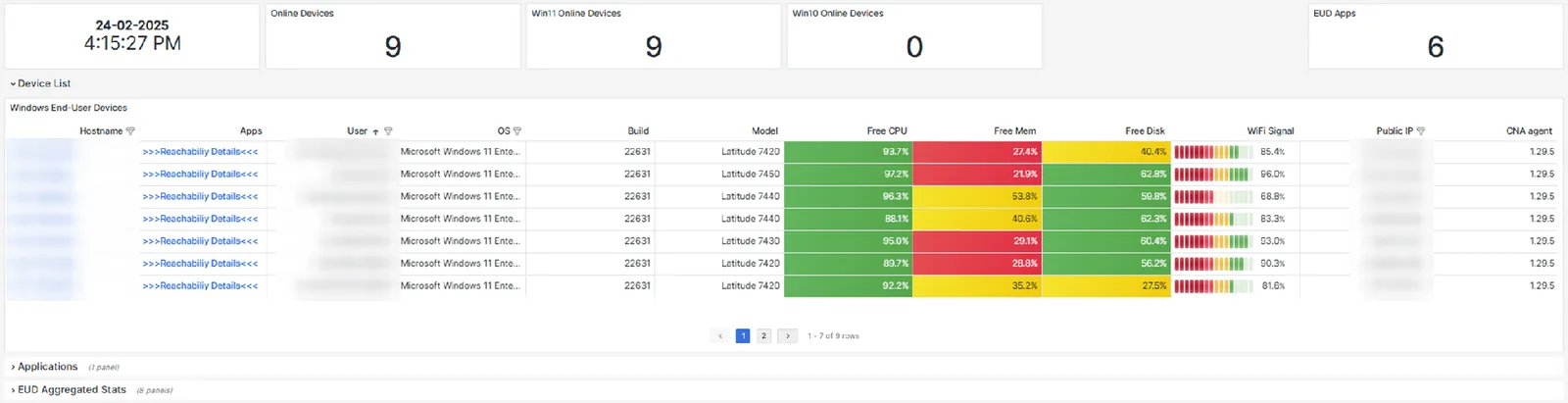Click the 60.4% Free Disk value
This screenshot has height=403, width=1568.
(1153, 241)
